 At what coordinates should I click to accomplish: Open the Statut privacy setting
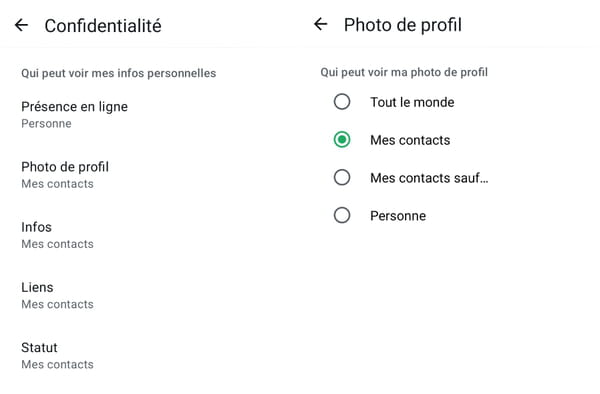[x=150, y=355]
